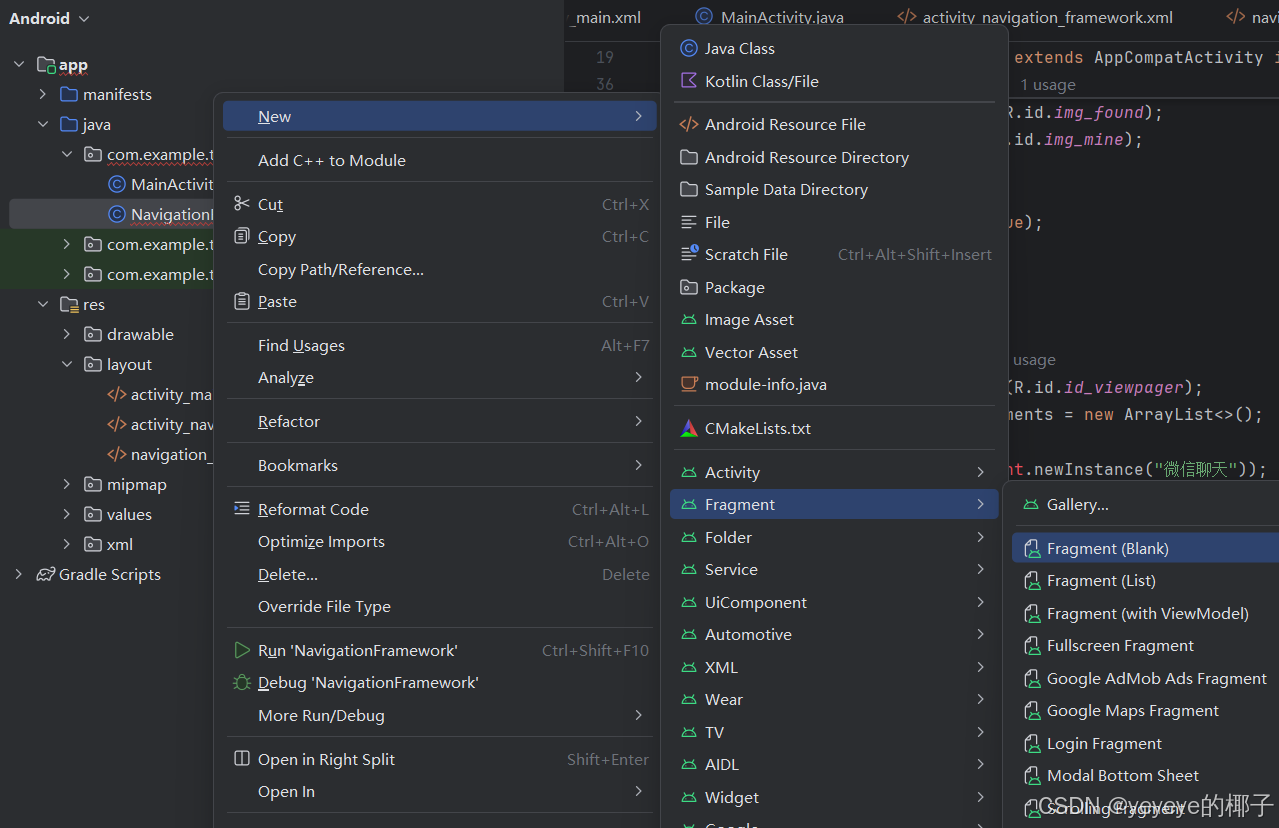Expand the mipmap folder
The height and width of the screenshot is (828, 1279).
click(x=67, y=484)
